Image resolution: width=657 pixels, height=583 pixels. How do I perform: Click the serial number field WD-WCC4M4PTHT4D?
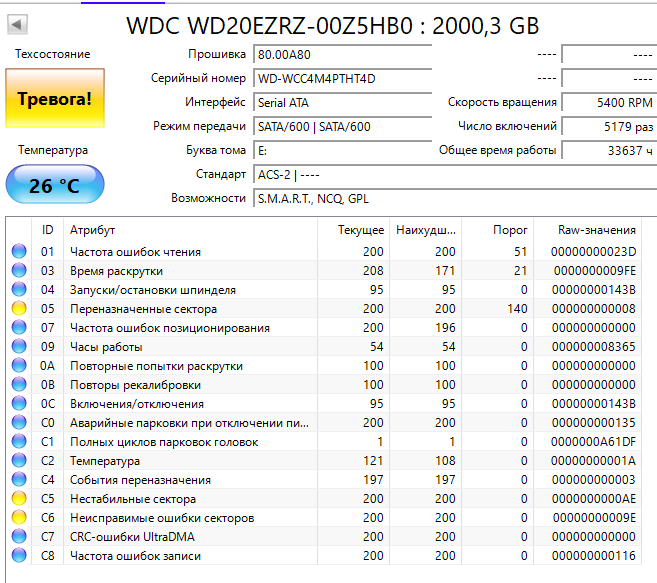[x=342, y=78]
